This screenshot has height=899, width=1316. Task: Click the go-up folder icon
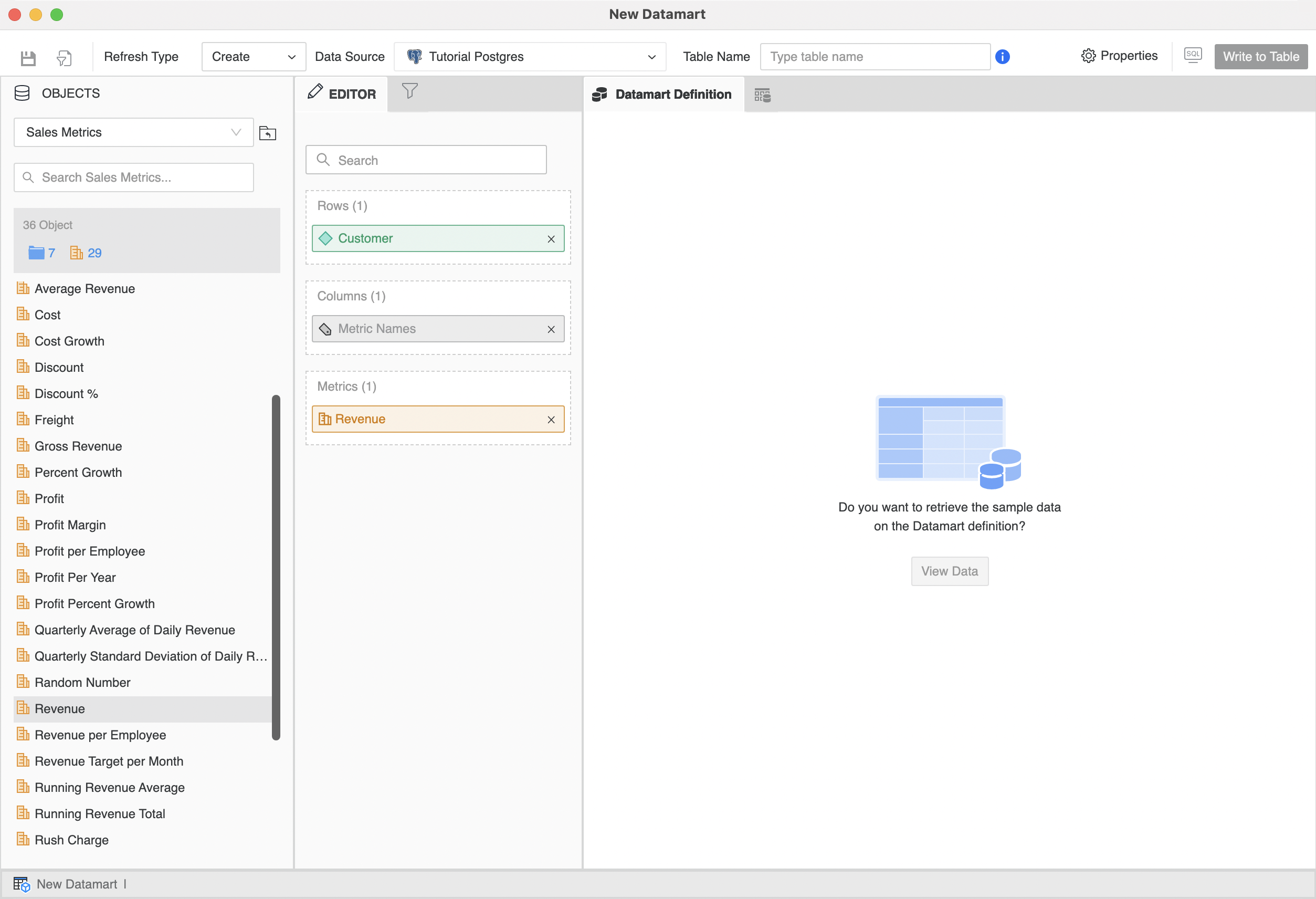click(x=267, y=133)
